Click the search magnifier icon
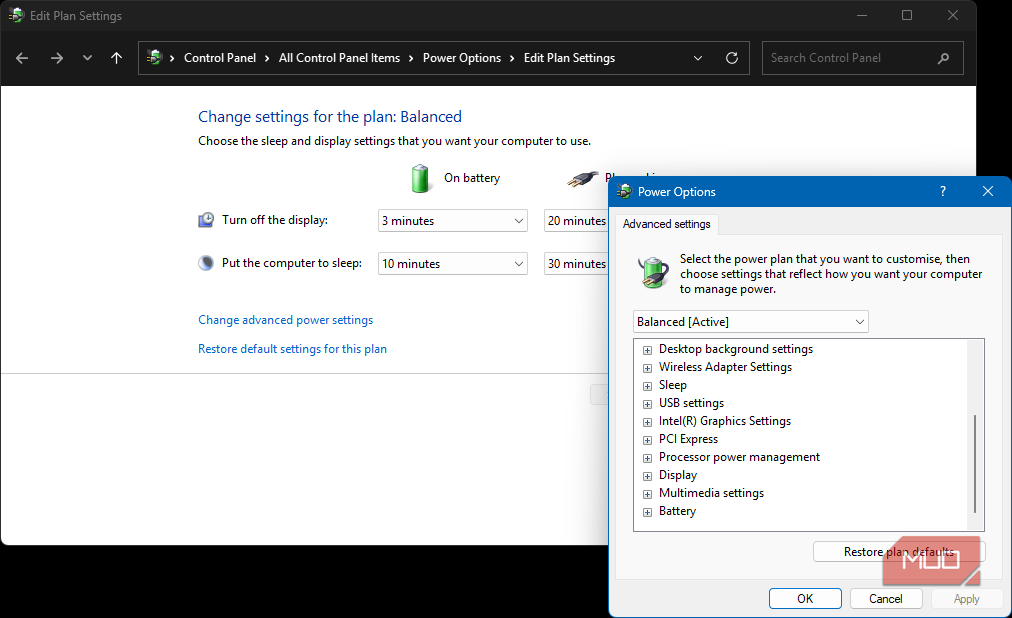 [x=943, y=58]
